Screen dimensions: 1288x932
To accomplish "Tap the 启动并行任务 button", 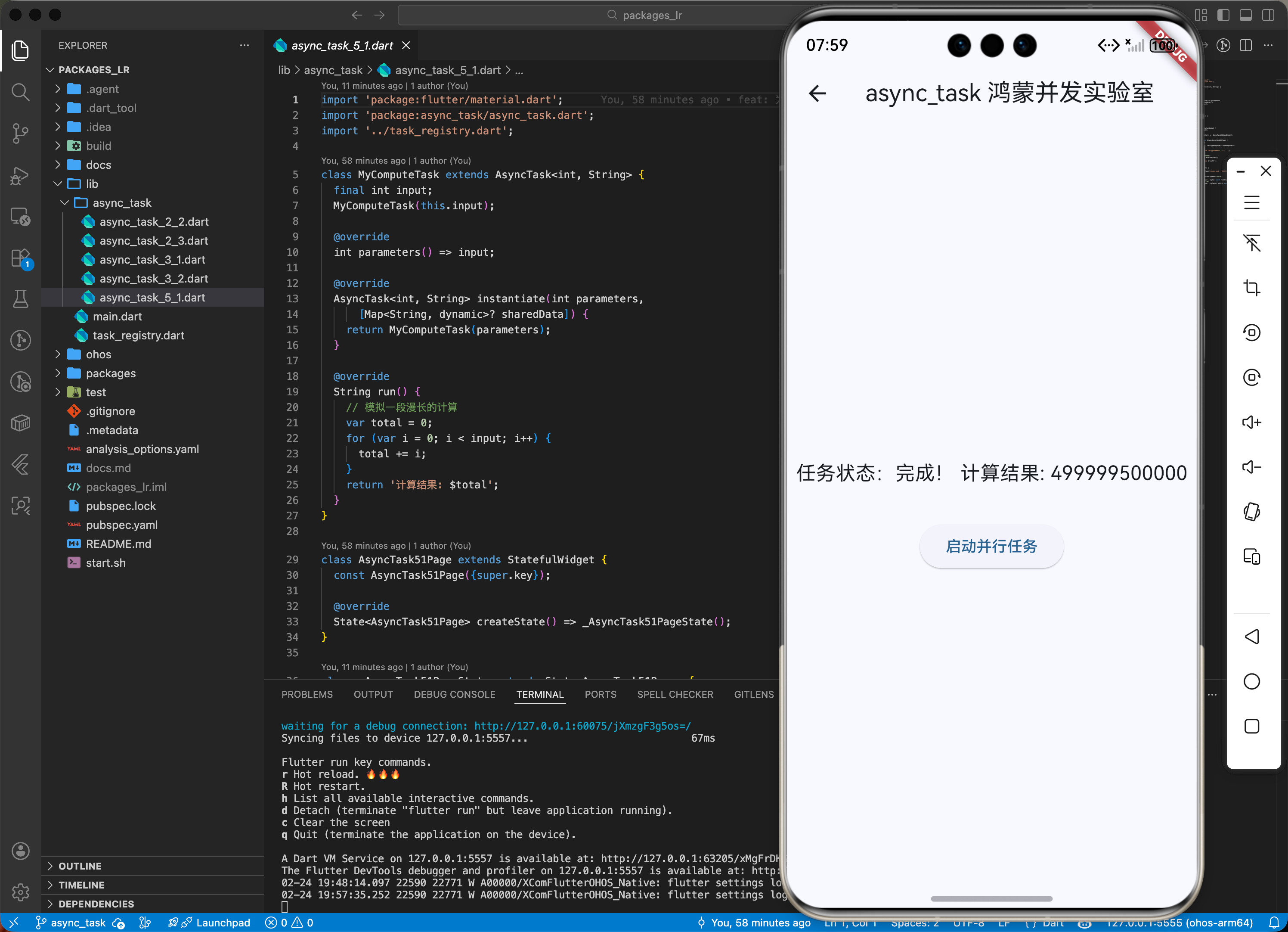I will (x=991, y=546).
